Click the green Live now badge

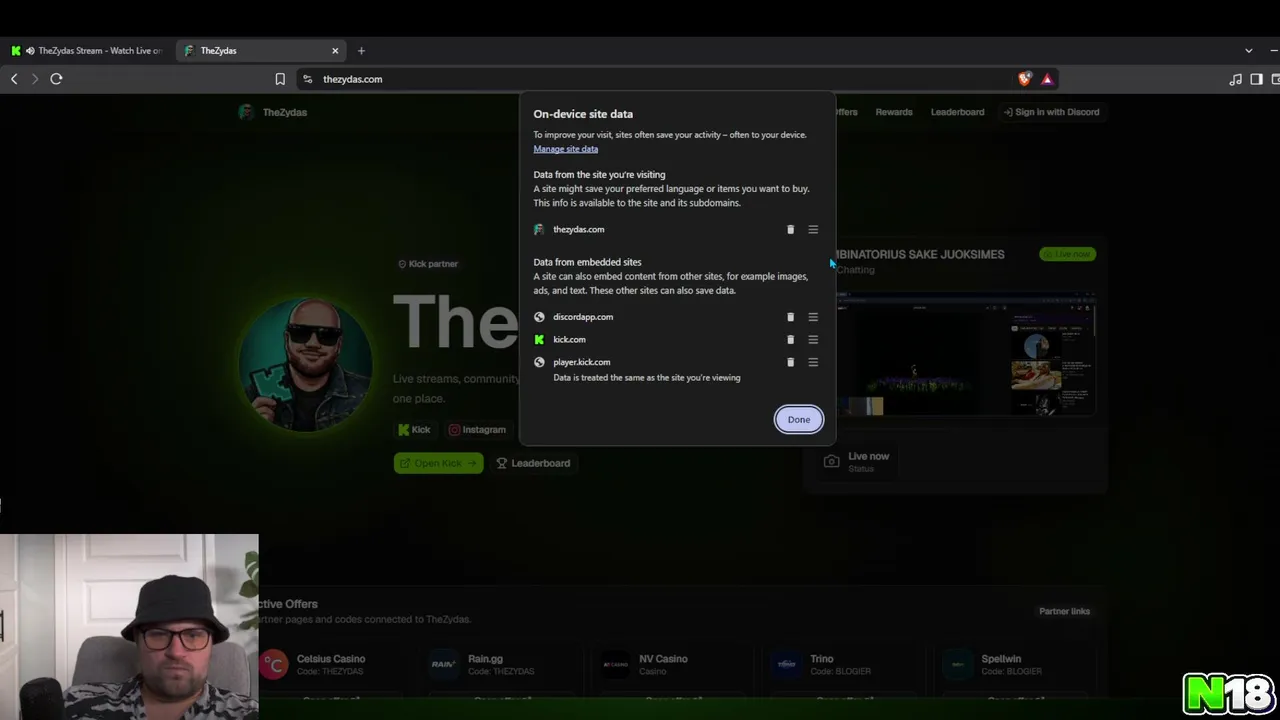point(1067,254)
